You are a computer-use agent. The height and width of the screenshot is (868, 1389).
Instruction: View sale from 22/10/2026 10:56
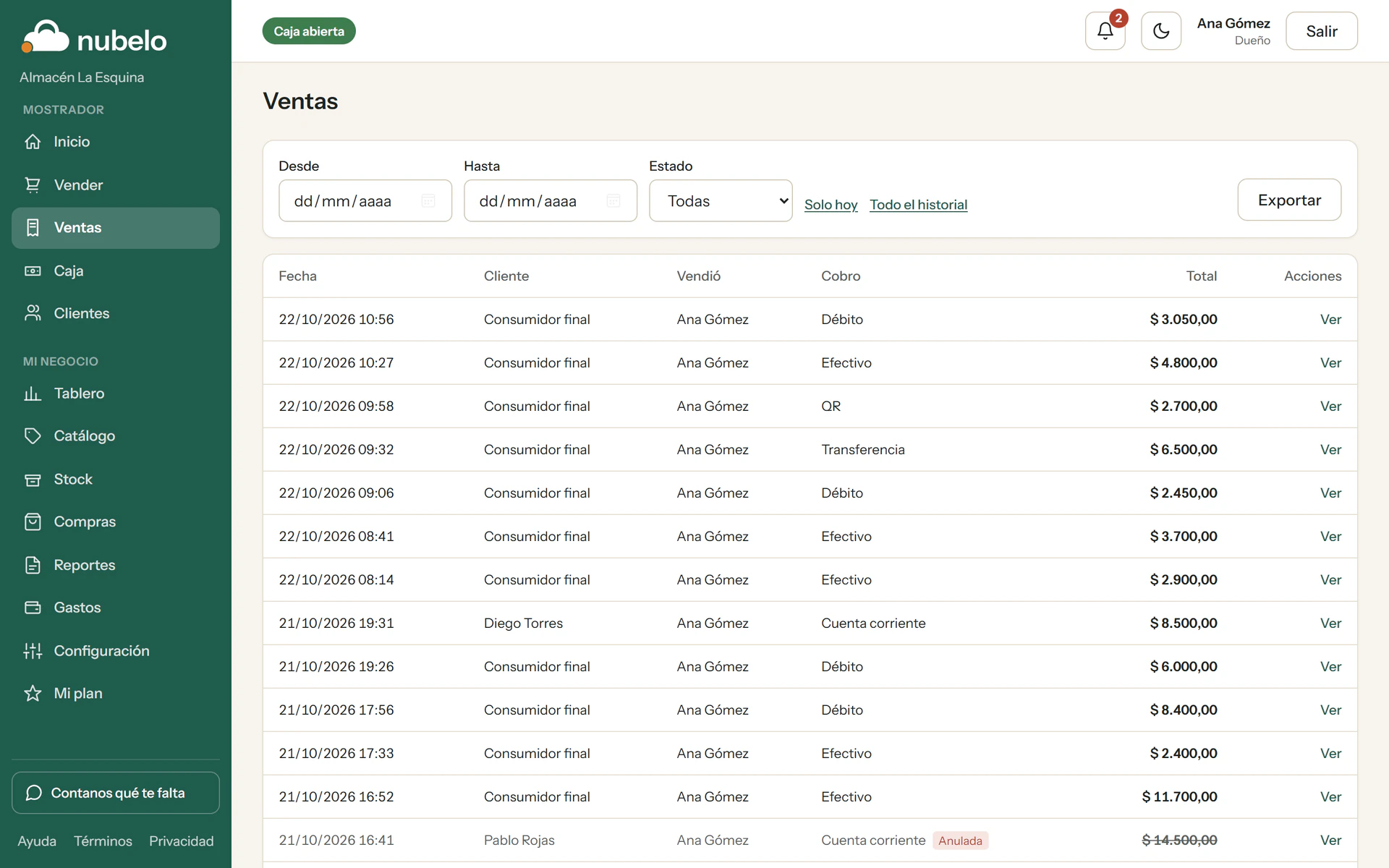[x=1330, y=319]
